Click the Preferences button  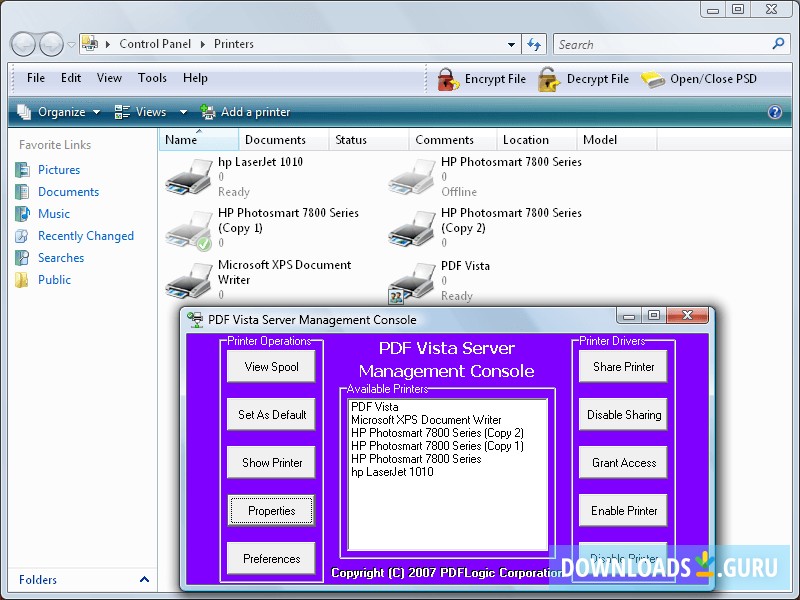click(x=271, y=558)
